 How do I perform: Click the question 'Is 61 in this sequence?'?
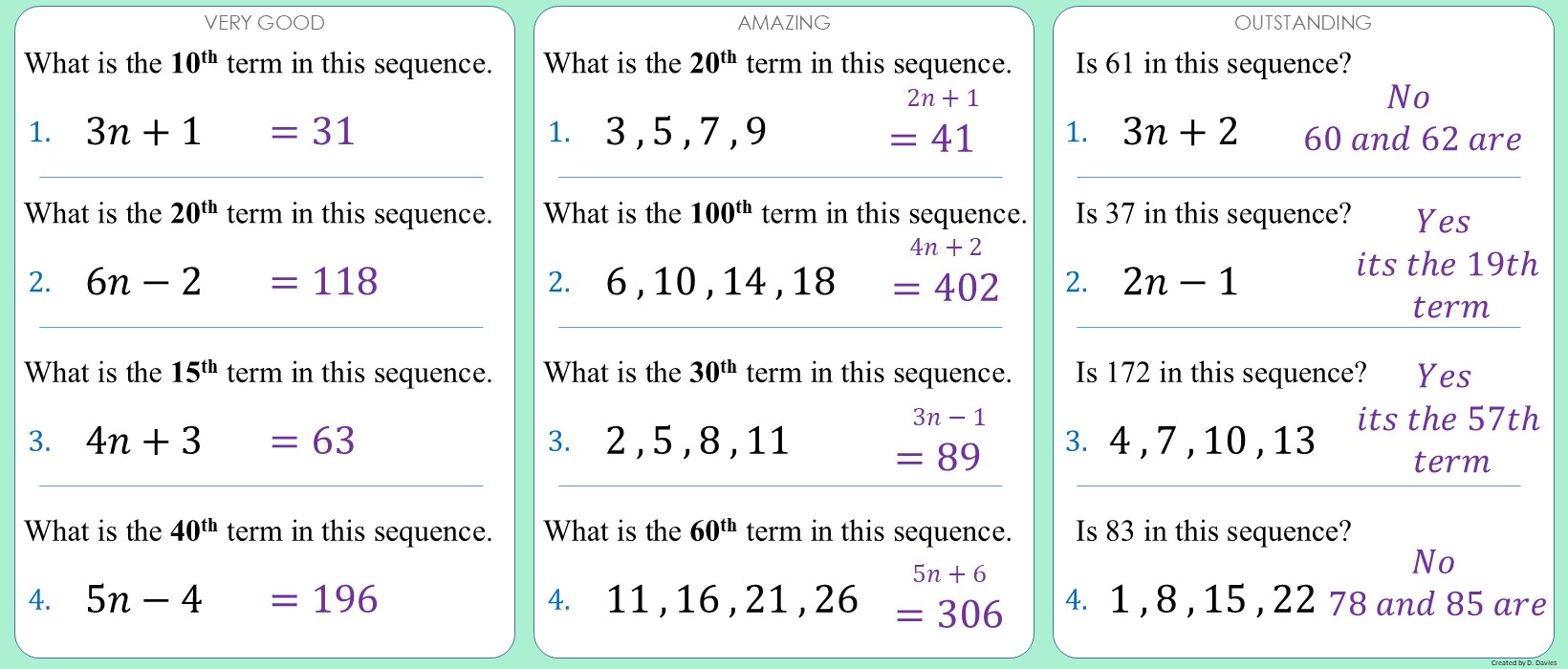(1213, 64)
